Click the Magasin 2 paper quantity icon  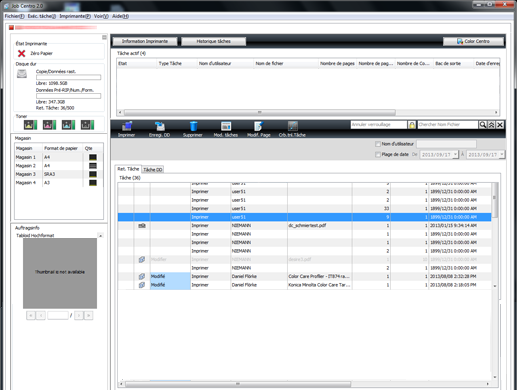click(x=93, y=166)
